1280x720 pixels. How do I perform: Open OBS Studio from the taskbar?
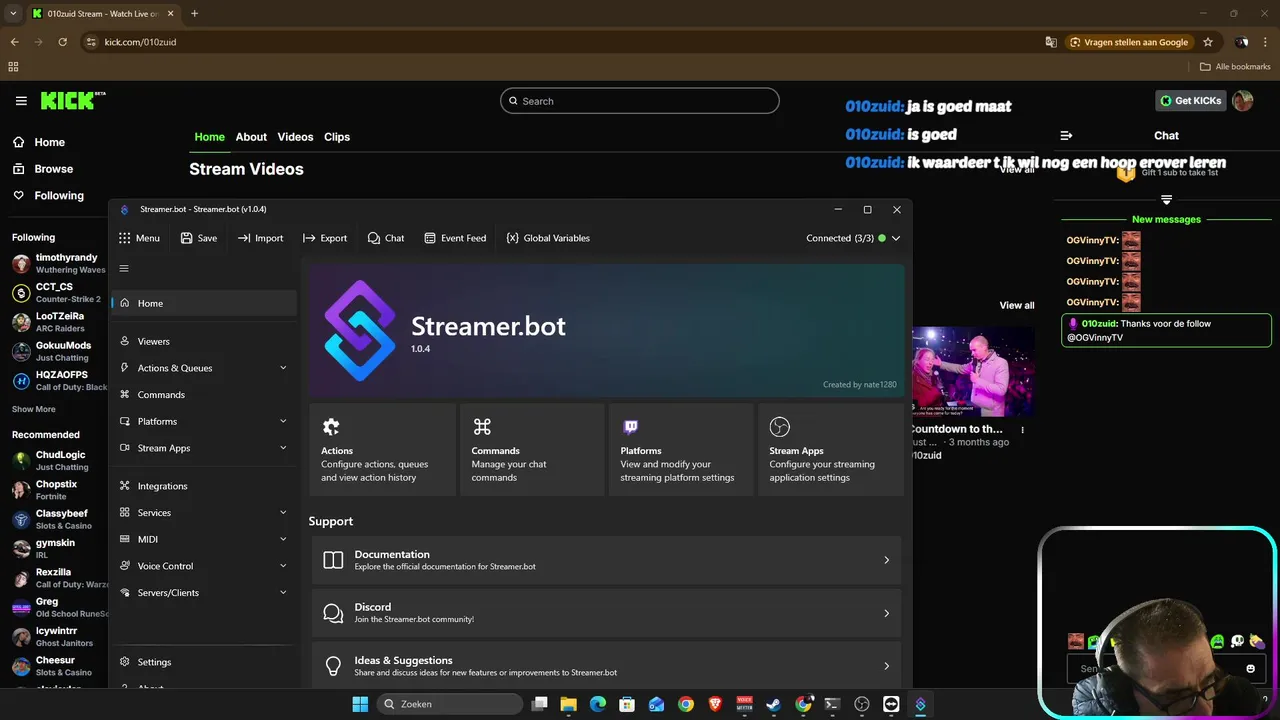(x=862, y=704)
